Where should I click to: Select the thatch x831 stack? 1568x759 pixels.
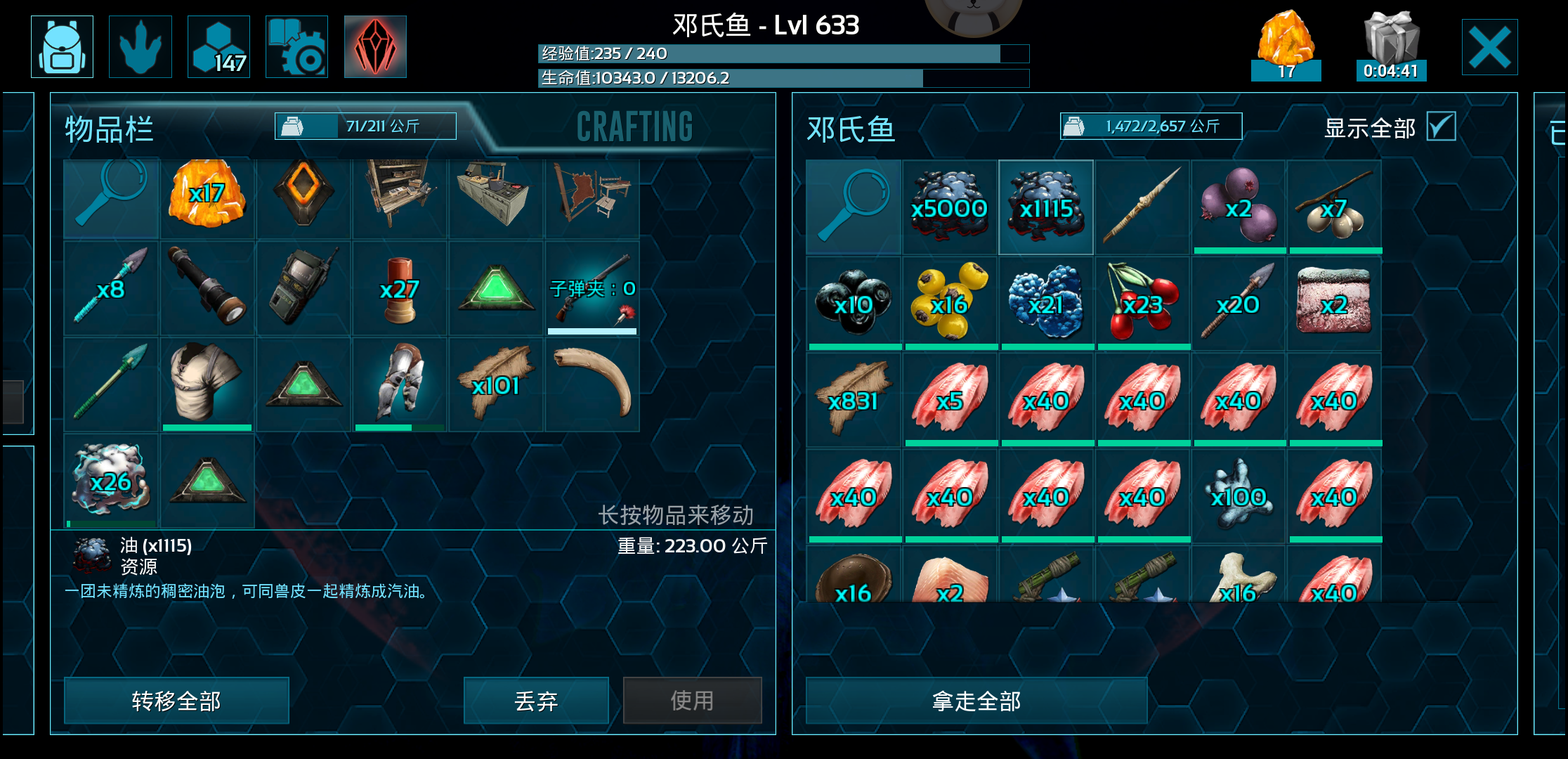point(854,399)
